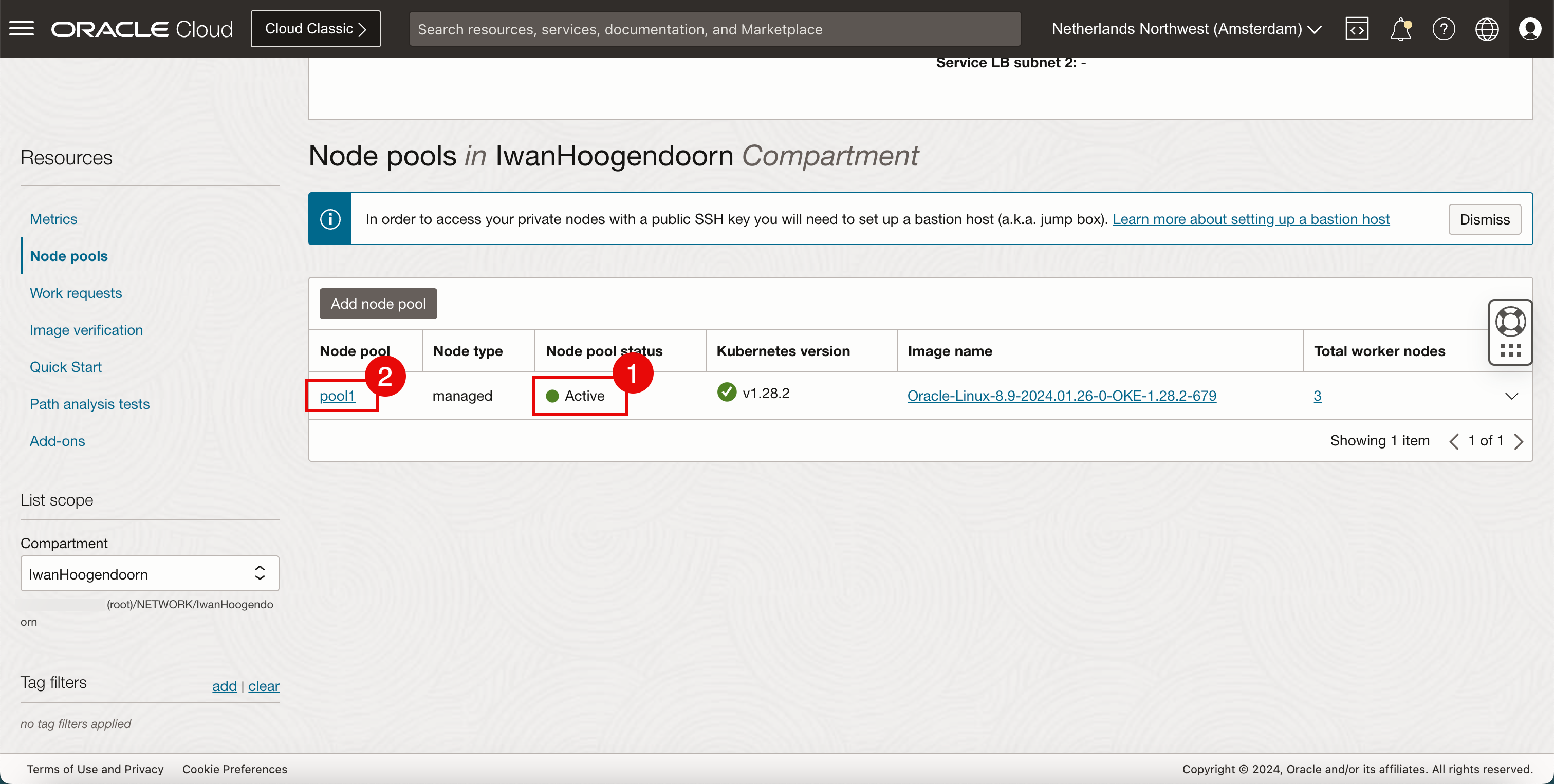
Task: Open the hamburger navigation menu
Action: (x=22, y=28)
